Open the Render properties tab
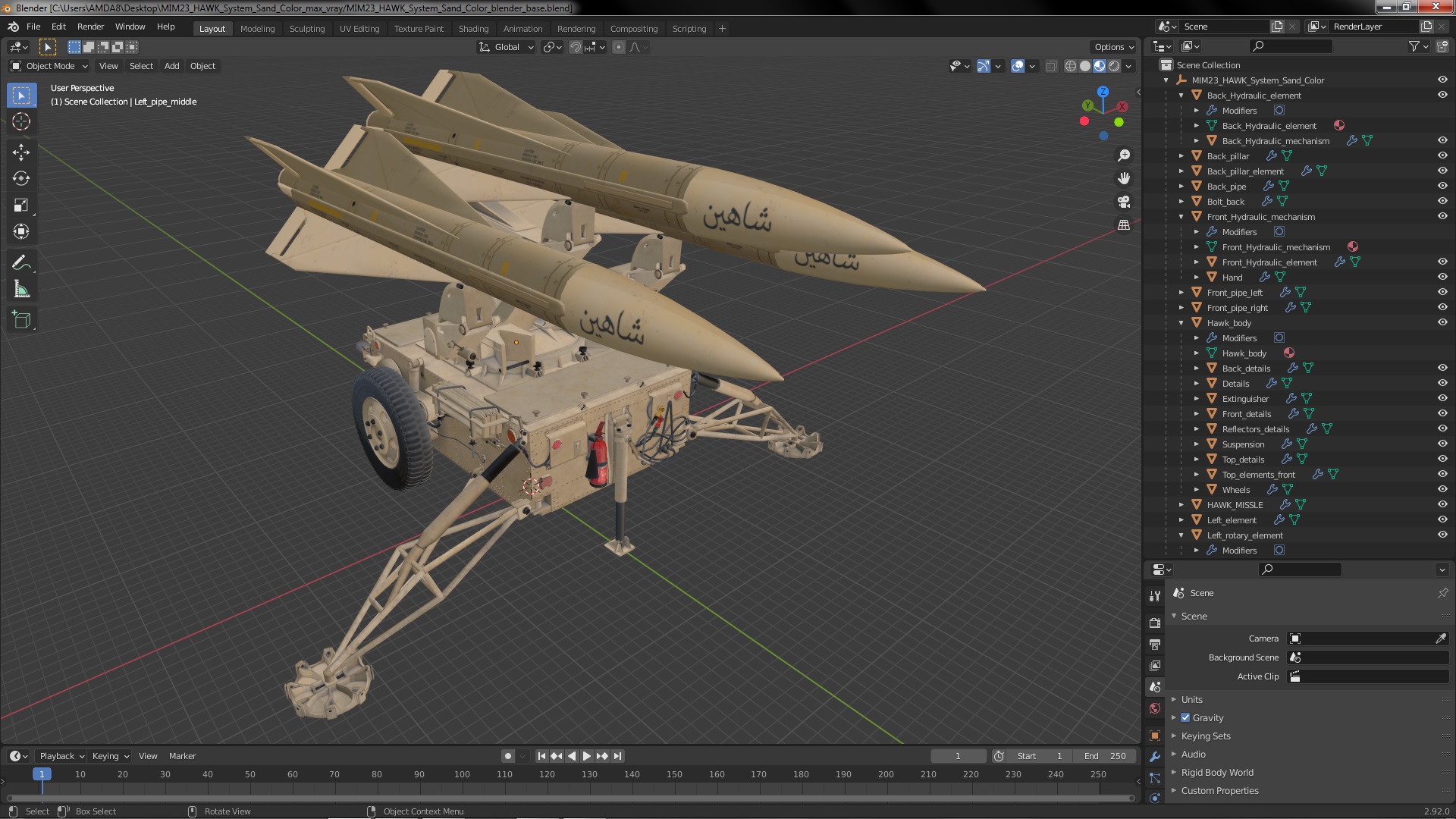 click(x=1154, y=623)
